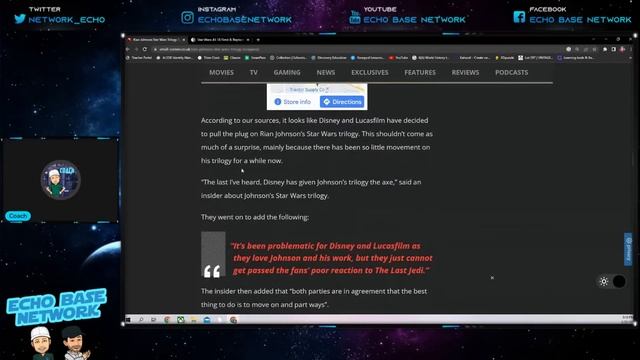The width and height of the screenshot is (640, 360).
Task: Switch to the Rian Johnson browser tab
Action: (x=156, y=40)
